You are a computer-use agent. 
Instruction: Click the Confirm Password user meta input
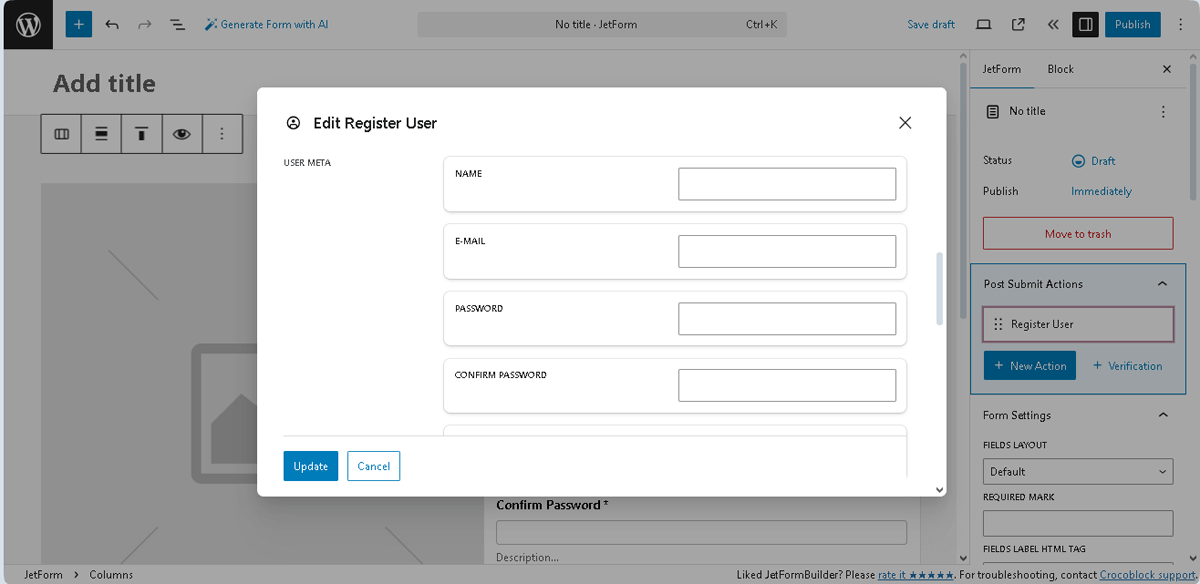pyautogui.click(x=787, y=385)
